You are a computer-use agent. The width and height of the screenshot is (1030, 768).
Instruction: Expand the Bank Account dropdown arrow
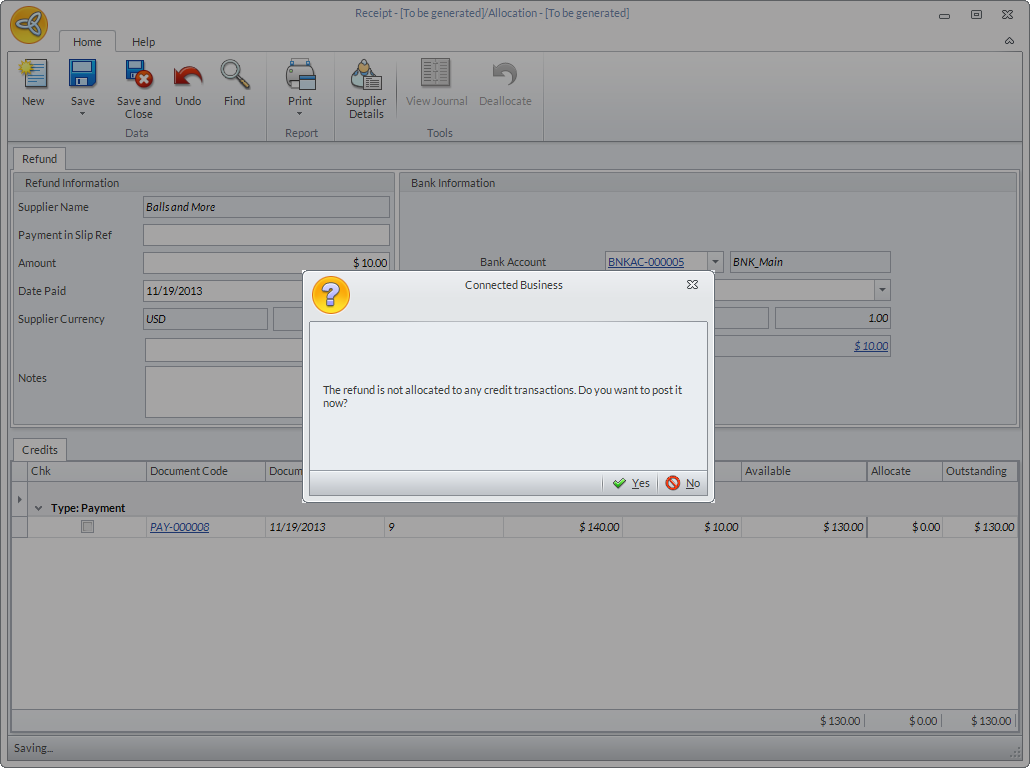coord(715,262)
